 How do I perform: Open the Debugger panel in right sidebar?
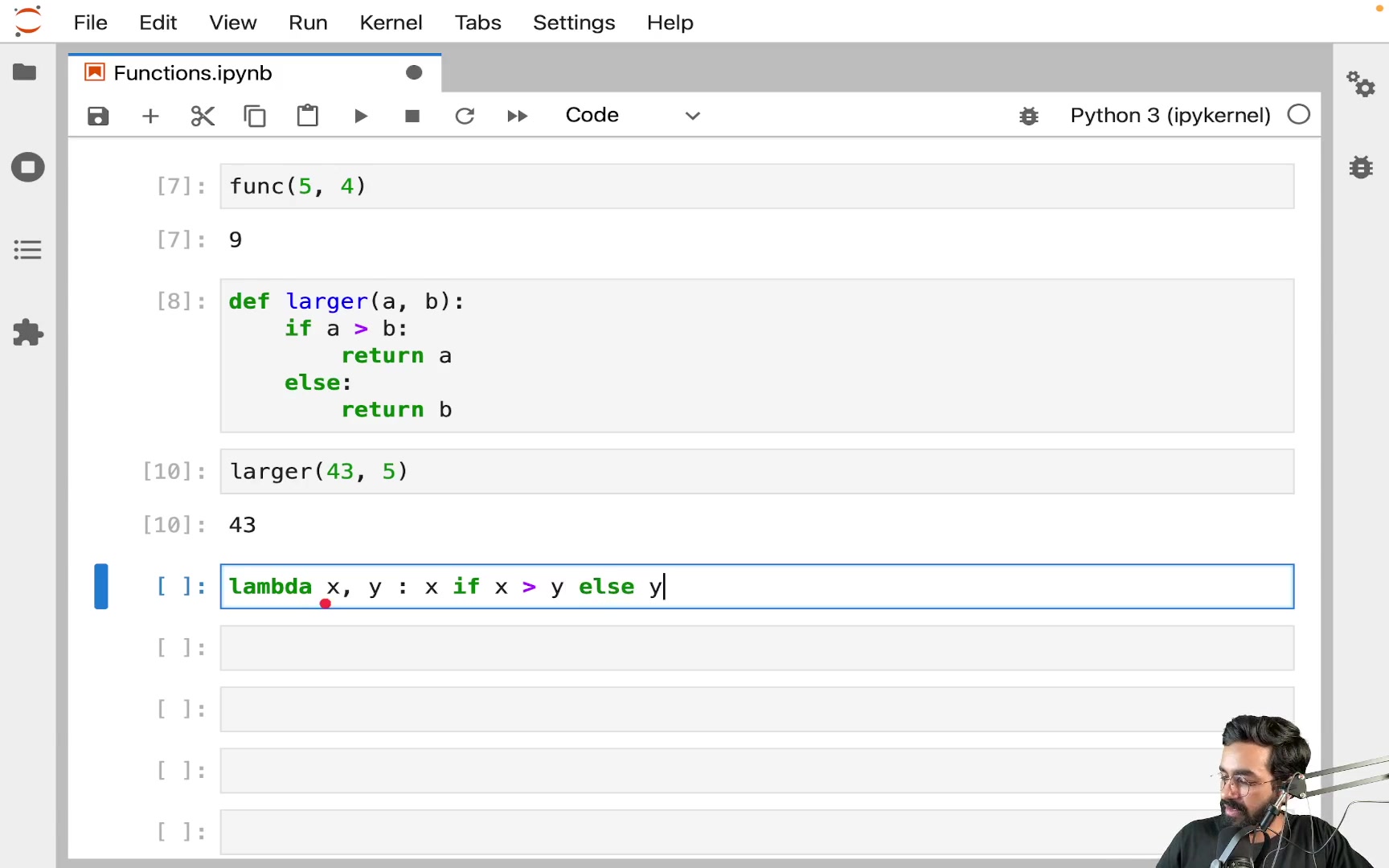click(x=1361, y=167)
